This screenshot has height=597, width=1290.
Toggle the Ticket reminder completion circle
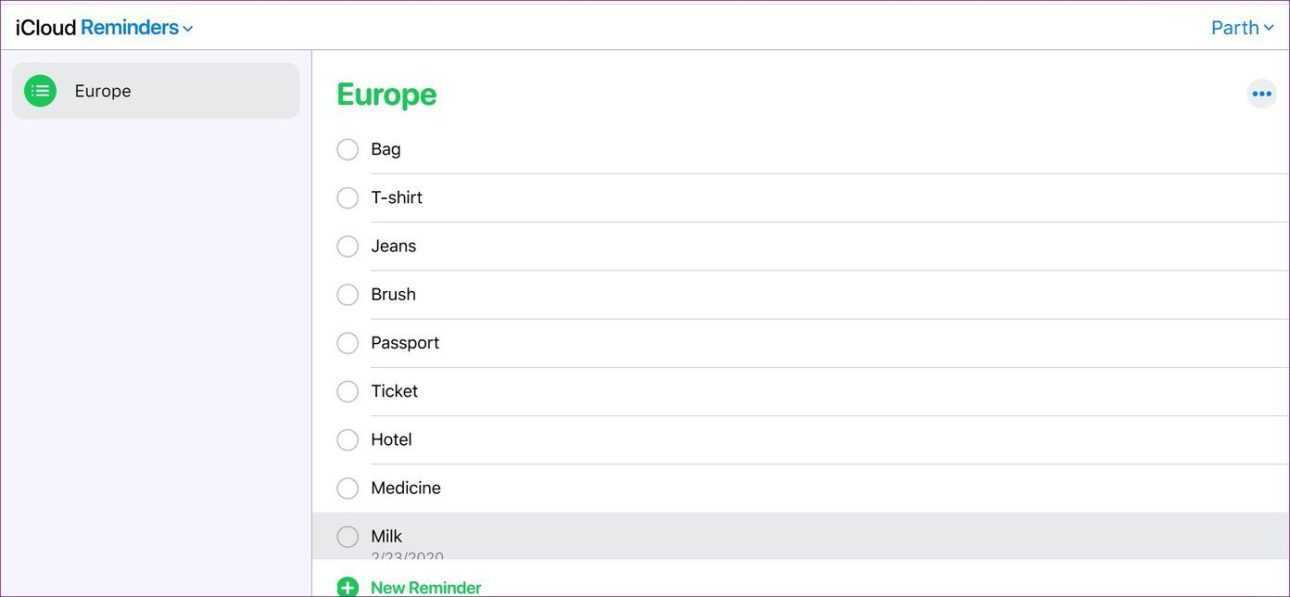pos(347,391)
